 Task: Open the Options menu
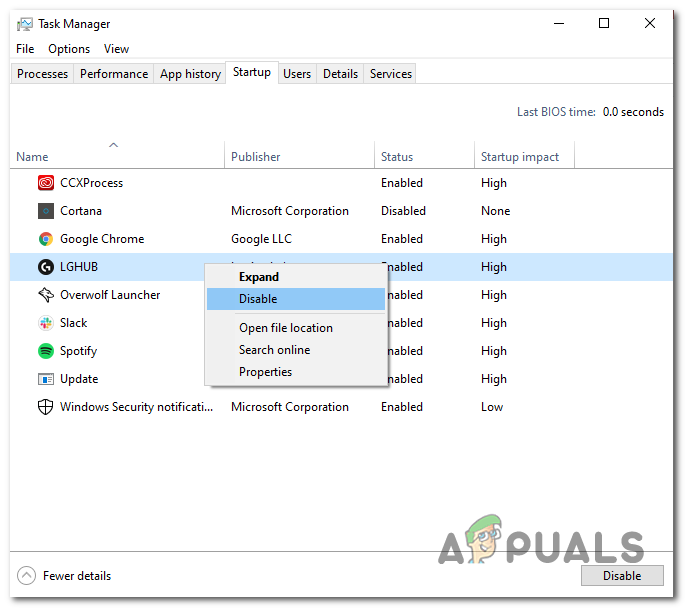pyautogui.click(x=69, y=49)
